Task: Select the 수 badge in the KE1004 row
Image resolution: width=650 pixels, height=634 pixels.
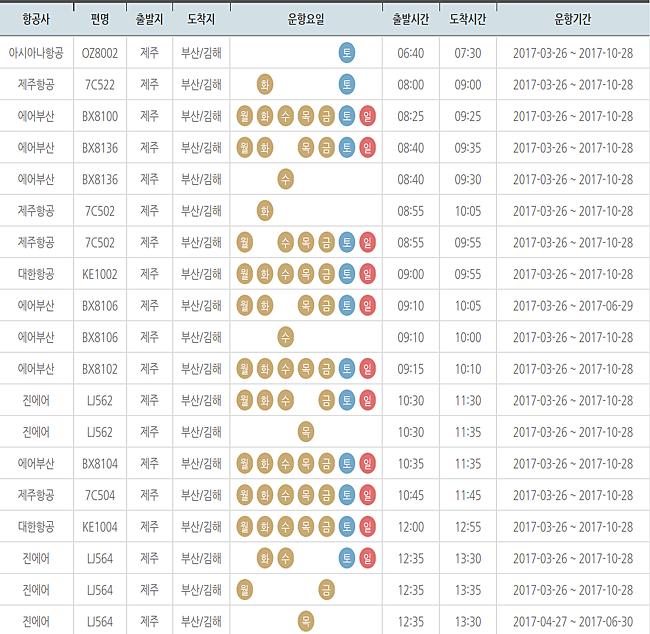Action: [x=285, y=527]
